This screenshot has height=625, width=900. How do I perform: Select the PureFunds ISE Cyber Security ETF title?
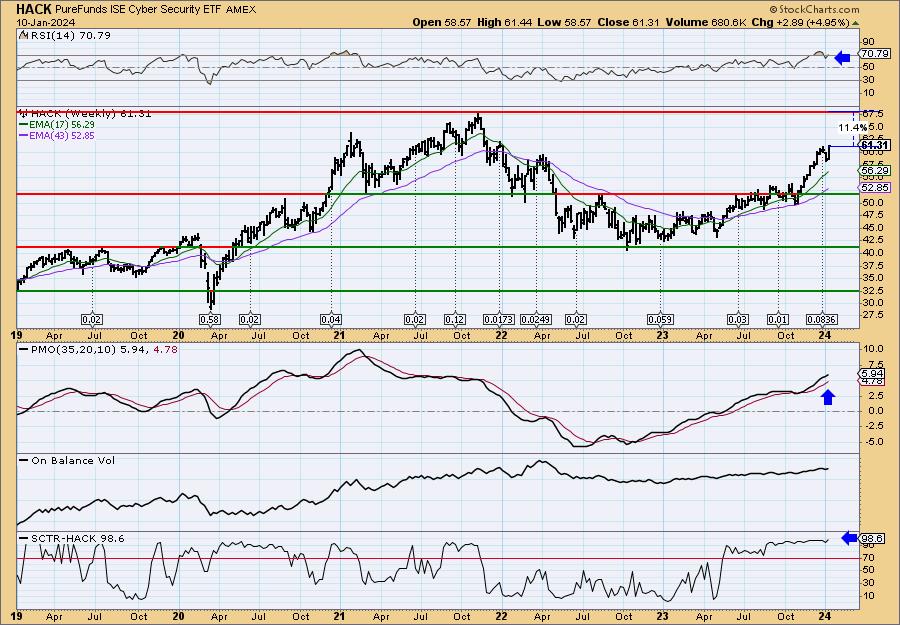[x=139, y=10]
